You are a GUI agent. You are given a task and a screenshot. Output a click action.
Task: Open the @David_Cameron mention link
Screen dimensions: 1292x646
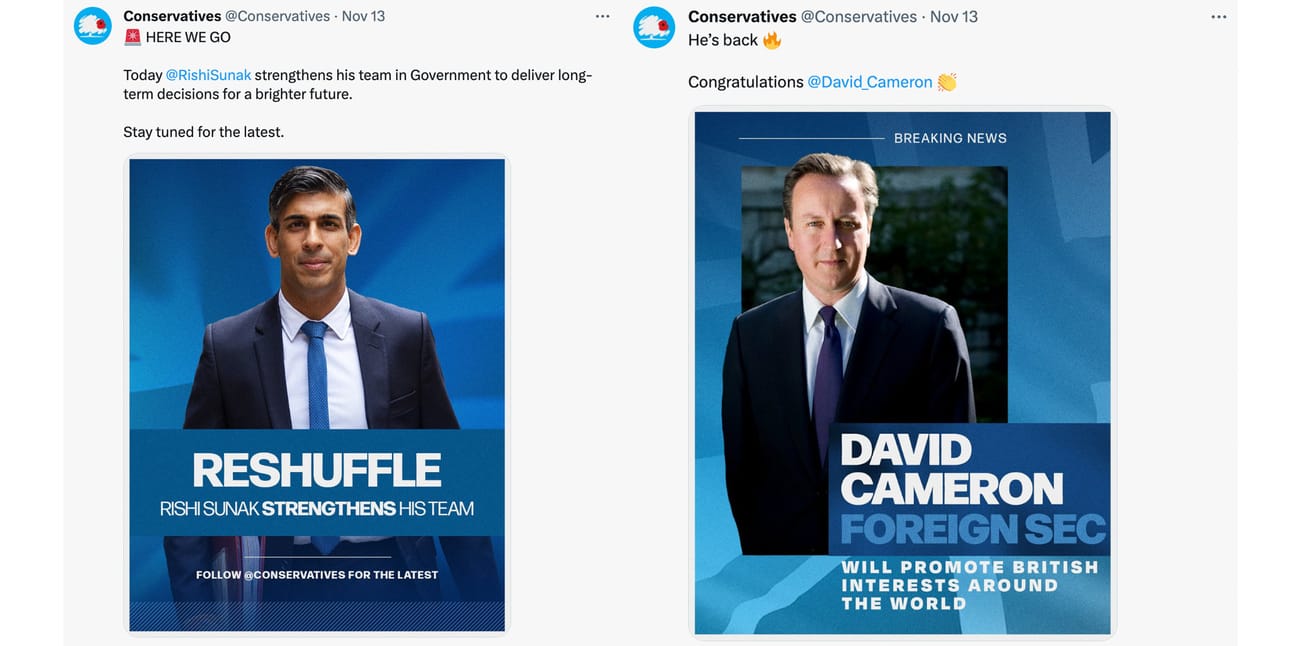pos(870,82)
